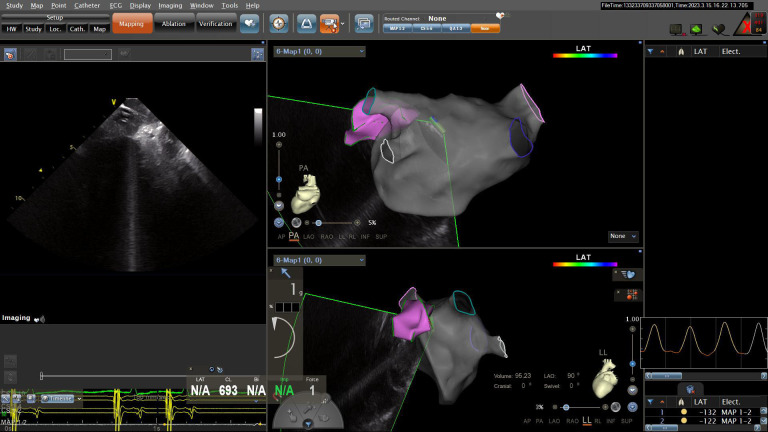Click the orange camera catheter toolbar icon

coord(330,24)
